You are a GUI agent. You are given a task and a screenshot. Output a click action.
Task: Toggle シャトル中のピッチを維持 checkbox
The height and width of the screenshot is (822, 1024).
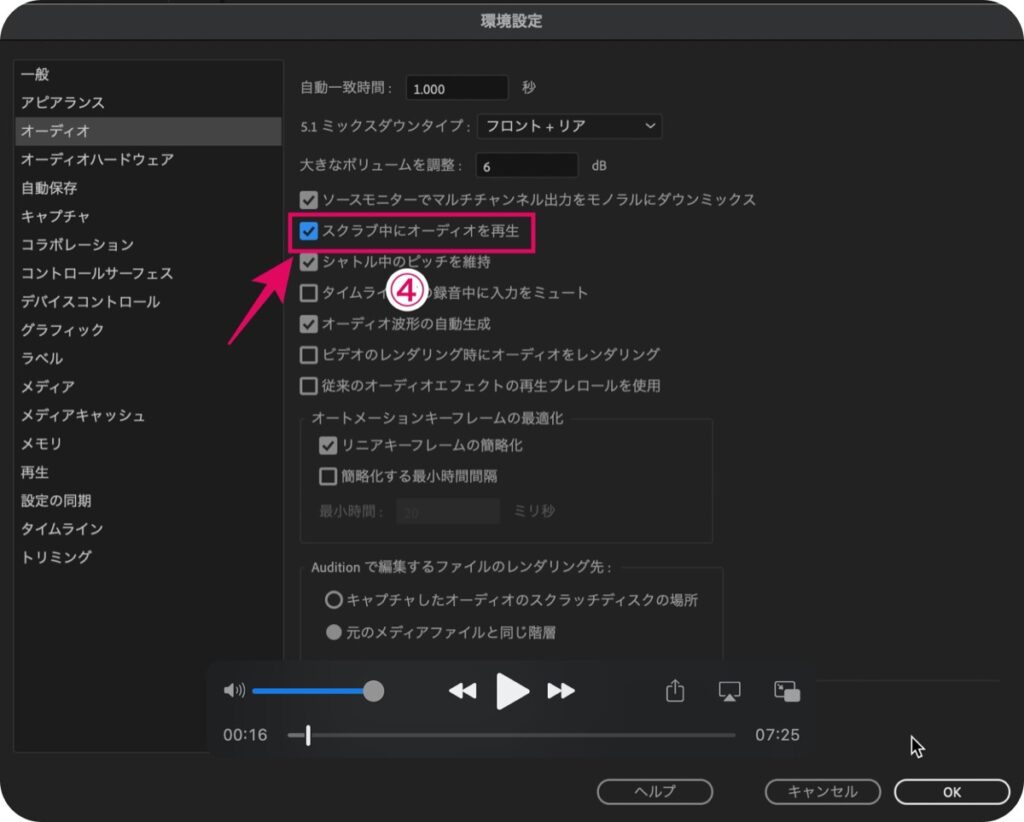[x=308, y=262]
